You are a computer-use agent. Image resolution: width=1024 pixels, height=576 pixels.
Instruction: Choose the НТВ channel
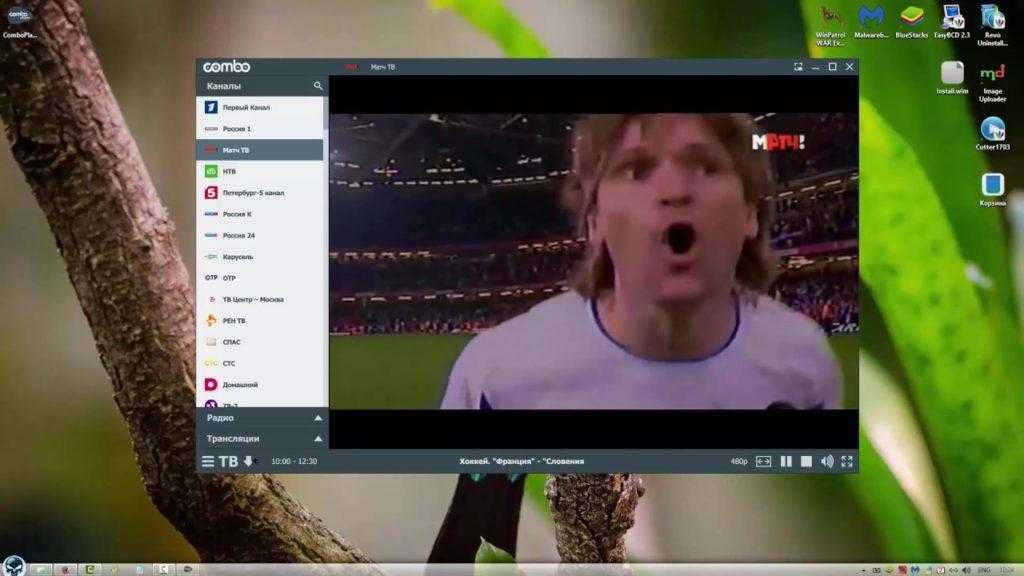point(229,171)
